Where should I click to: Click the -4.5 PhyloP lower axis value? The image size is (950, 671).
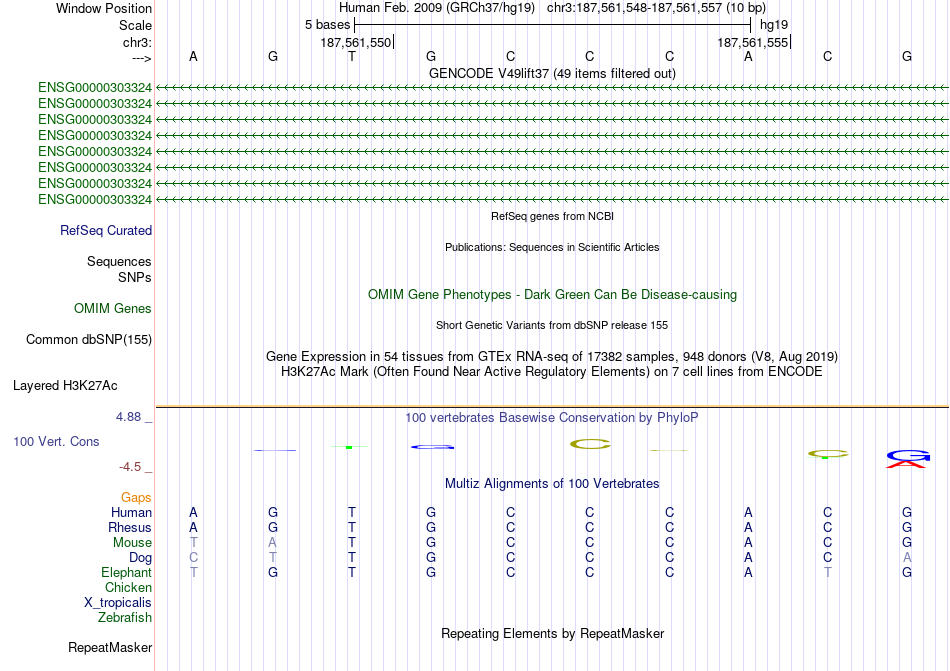(x=130, y=466)
